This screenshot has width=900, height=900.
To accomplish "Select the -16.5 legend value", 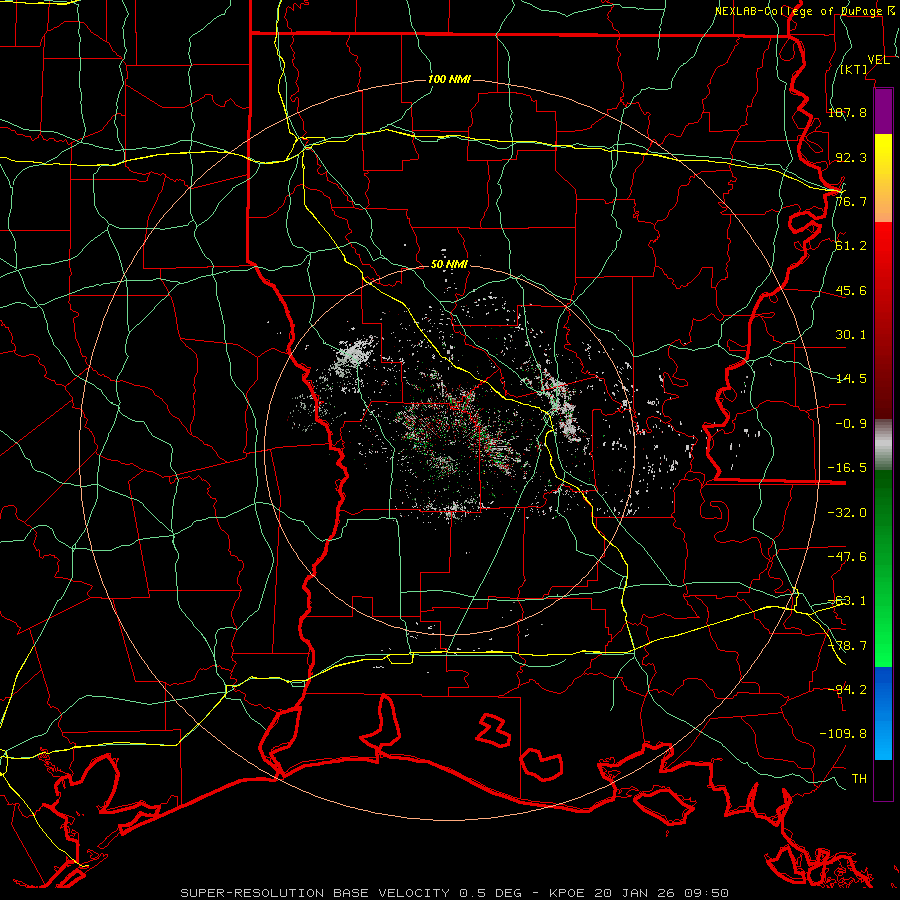I will (847, 468).
